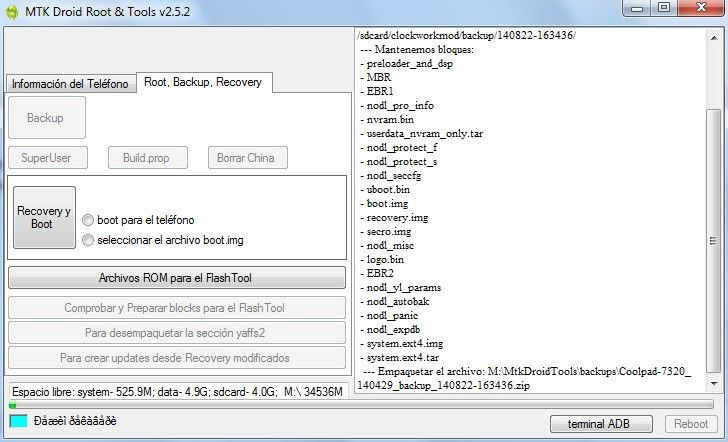Click Comprobar y Preparar blocks para FlashTool
The height and width of the screenshot is (442, 728).
[x=176, y=308]
